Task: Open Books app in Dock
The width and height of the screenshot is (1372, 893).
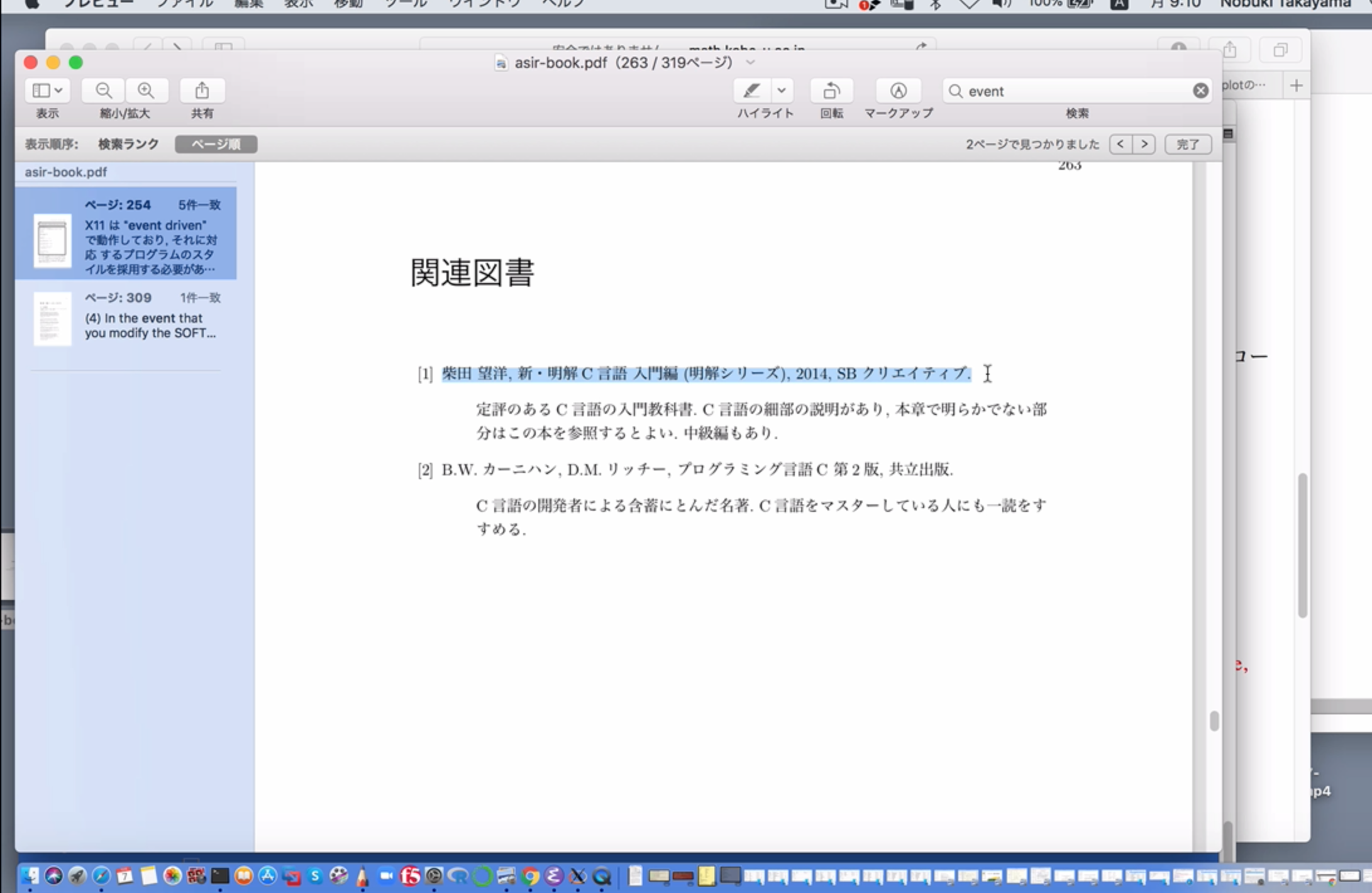Action: click(x=244, y=875)
